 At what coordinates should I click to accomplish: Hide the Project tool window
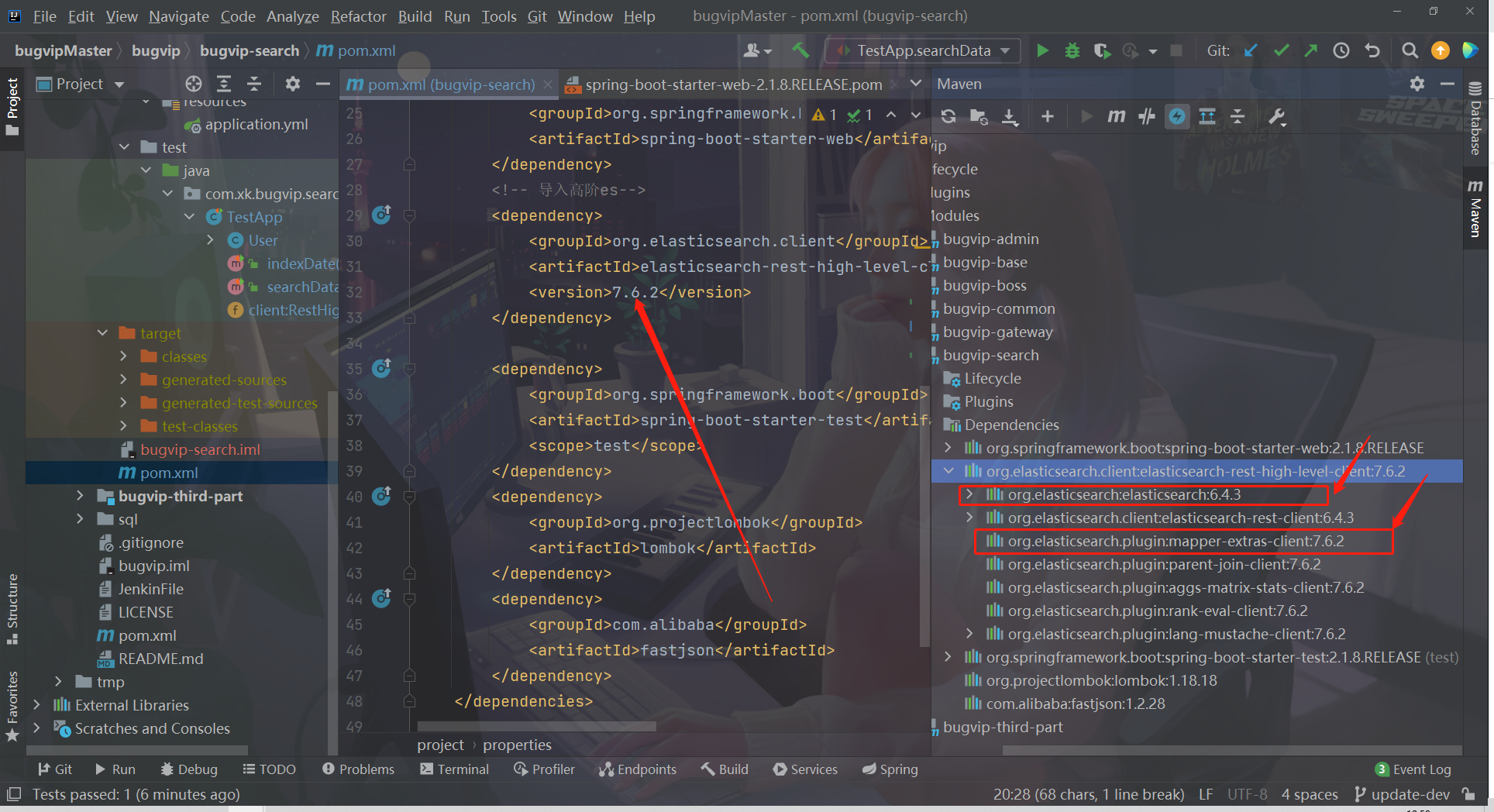point(324,84)
